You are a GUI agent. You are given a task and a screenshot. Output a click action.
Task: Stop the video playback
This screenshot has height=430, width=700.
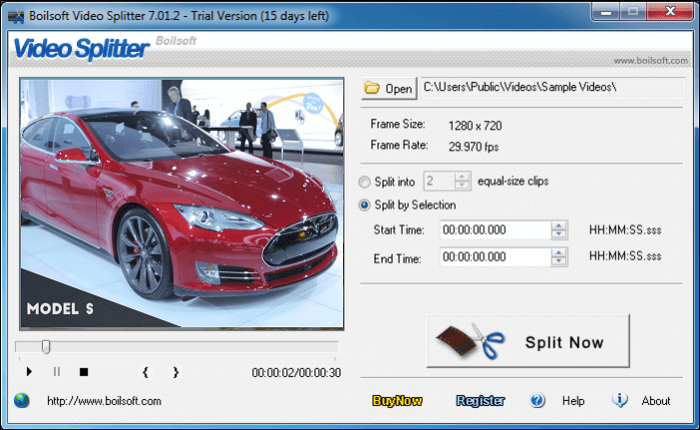(x=84, y=372)
